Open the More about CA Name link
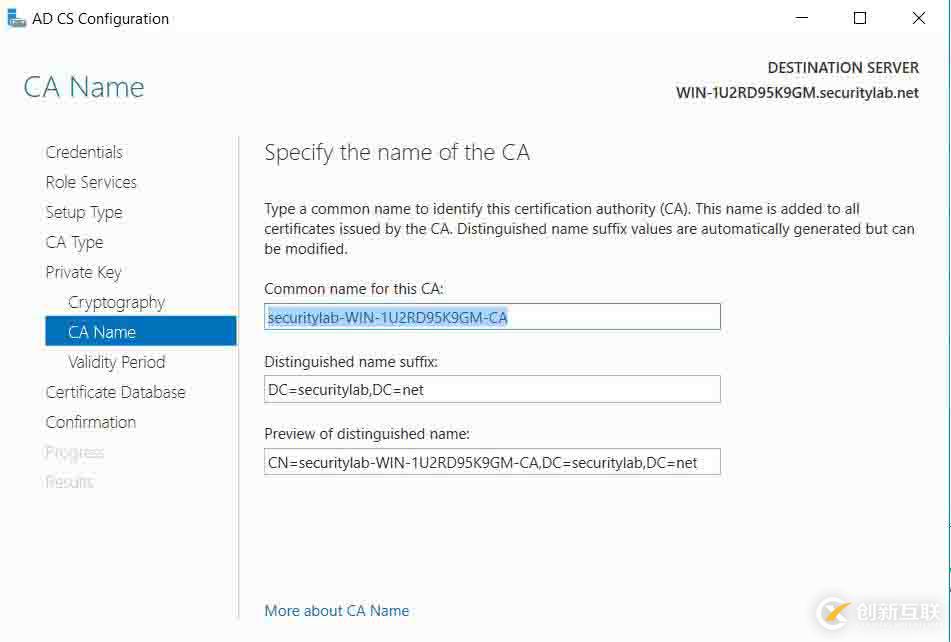Screen dimensions: 951x642 [337, 610]
